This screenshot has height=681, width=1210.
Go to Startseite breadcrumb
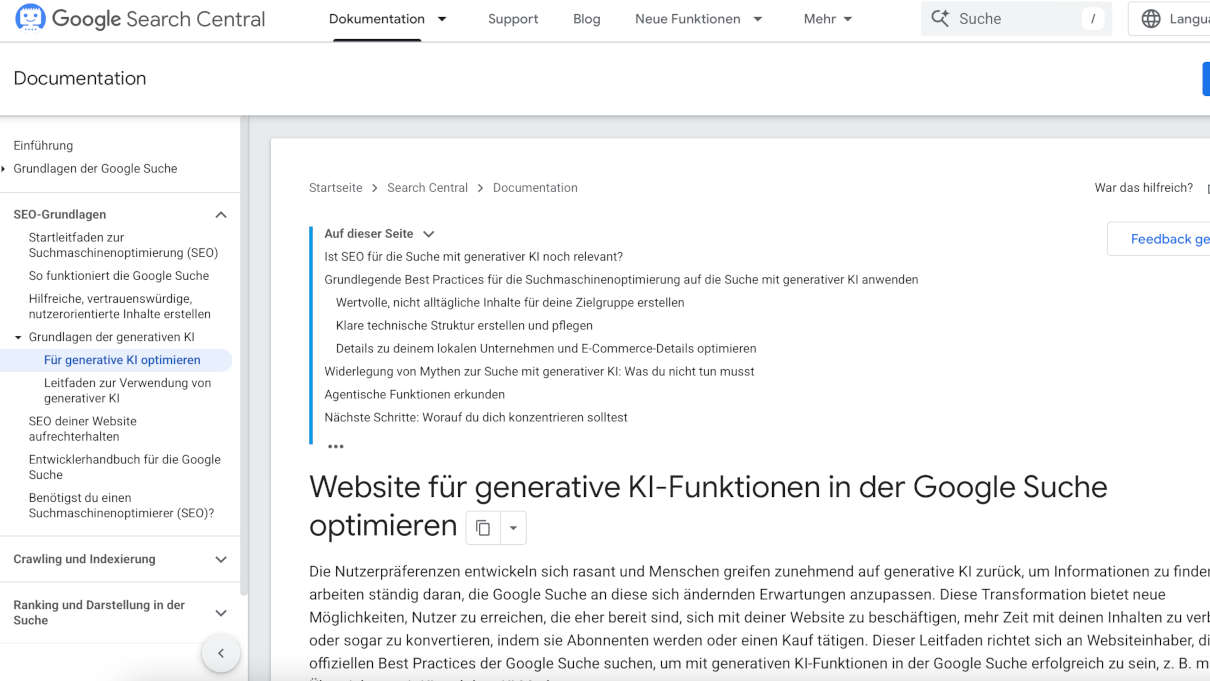[x=336, y=188]
